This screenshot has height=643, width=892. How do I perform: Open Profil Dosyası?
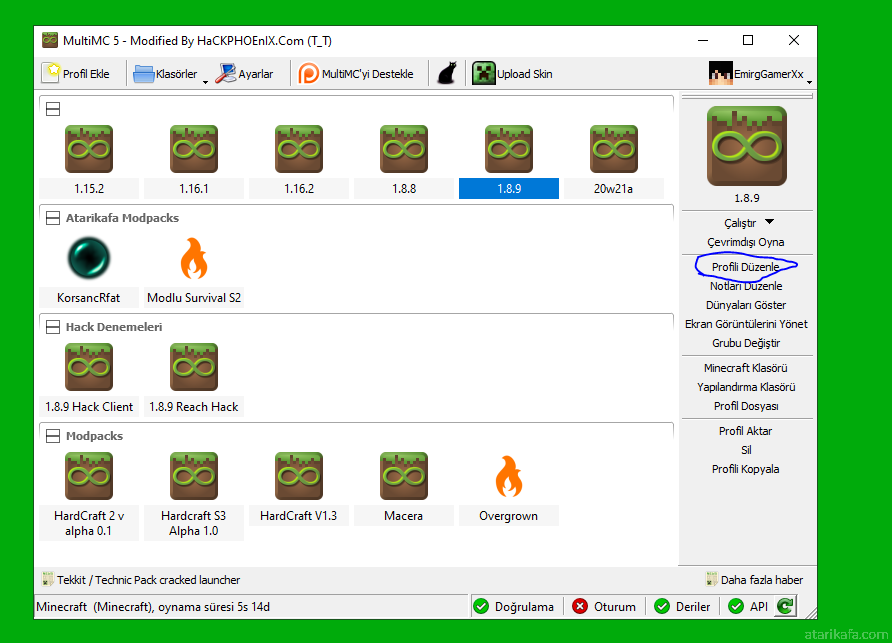(x=746, y=406)
